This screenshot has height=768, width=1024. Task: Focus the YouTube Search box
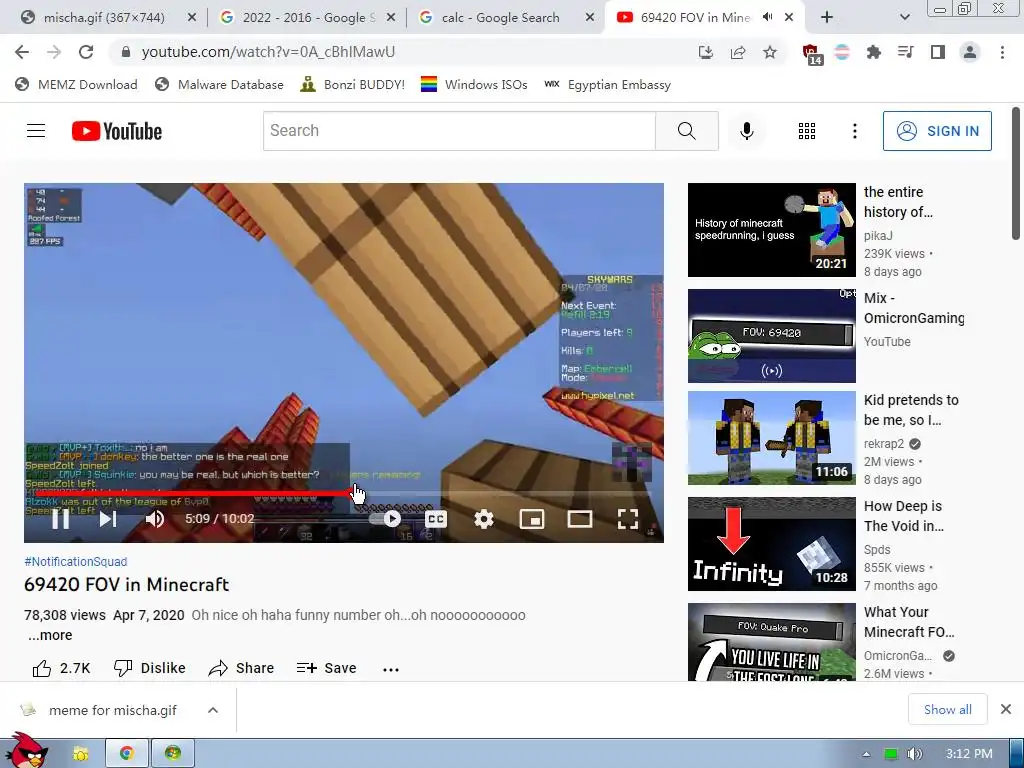coord(459,131)
